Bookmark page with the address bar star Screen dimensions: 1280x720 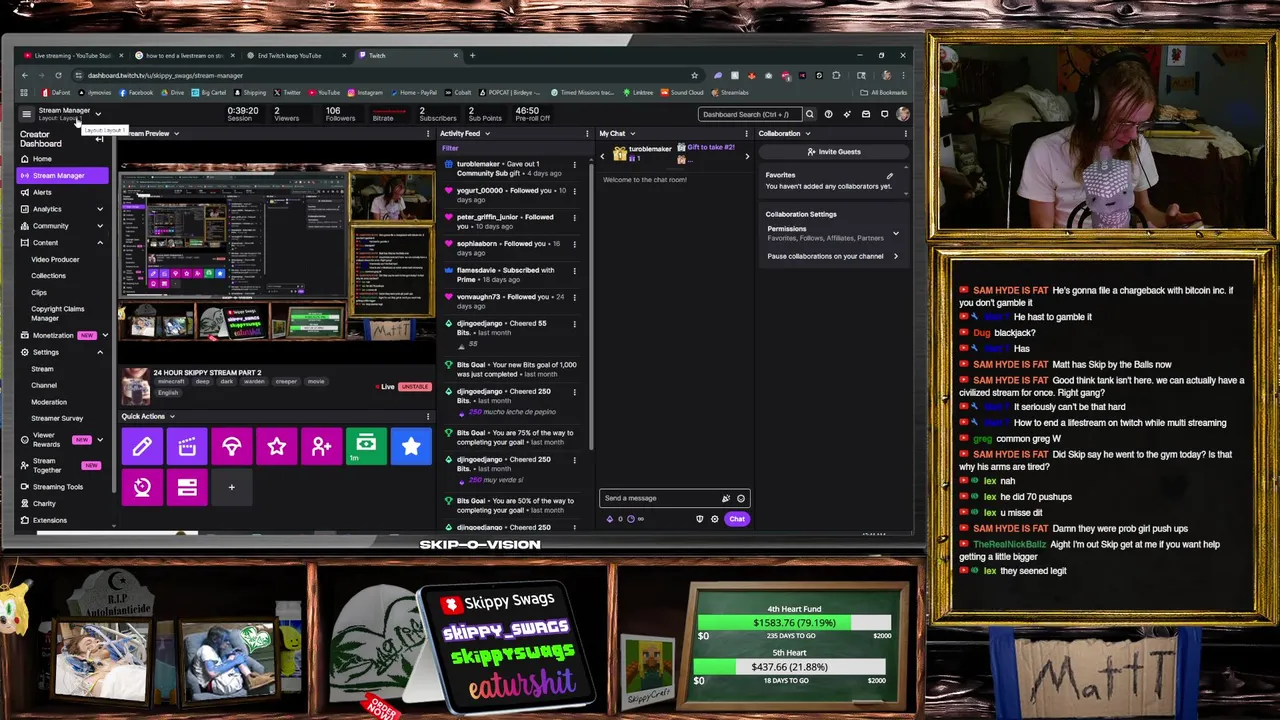tap(694, 75)
